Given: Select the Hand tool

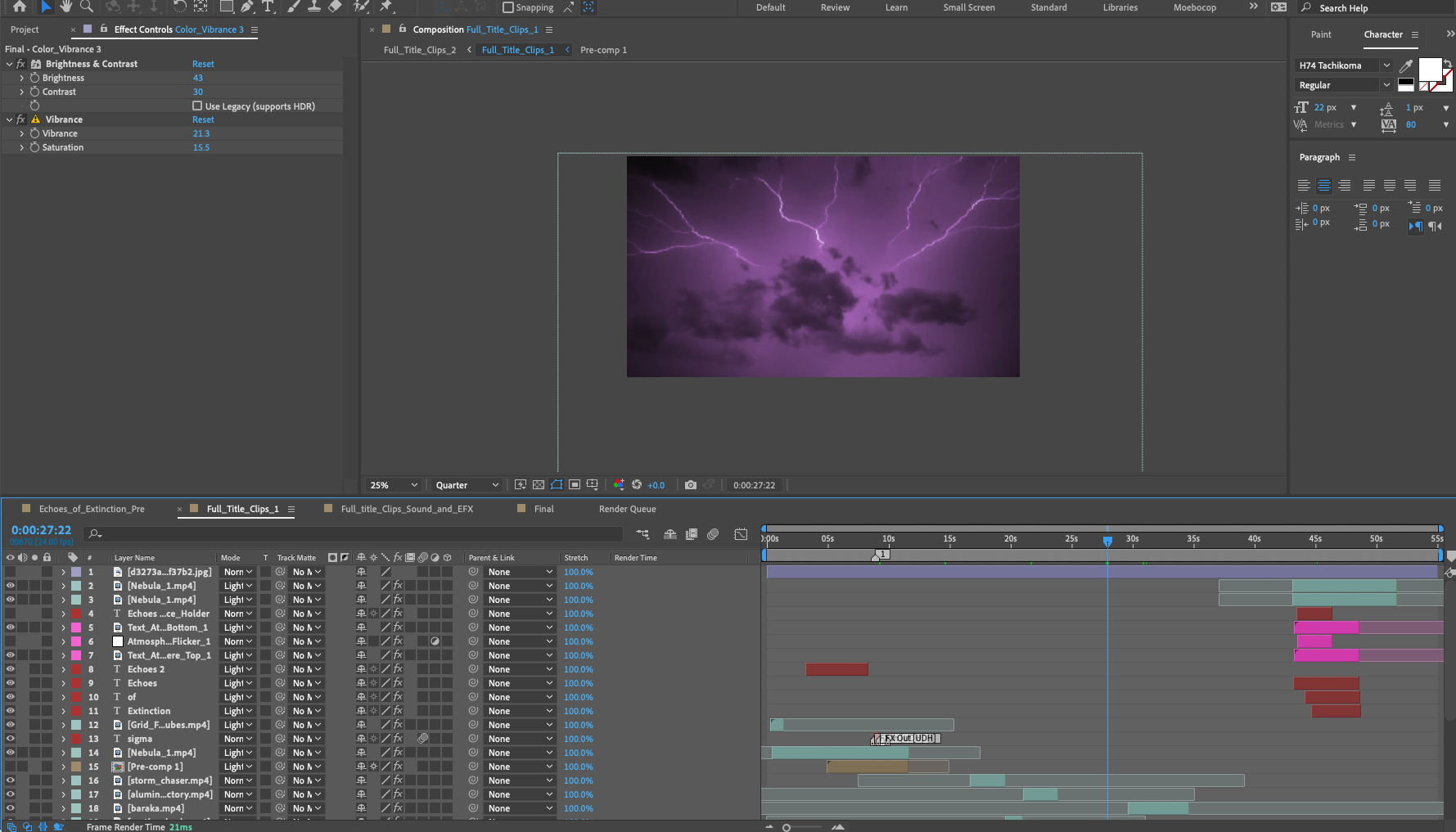Looking at the screenshot, I should pos(66,7).
